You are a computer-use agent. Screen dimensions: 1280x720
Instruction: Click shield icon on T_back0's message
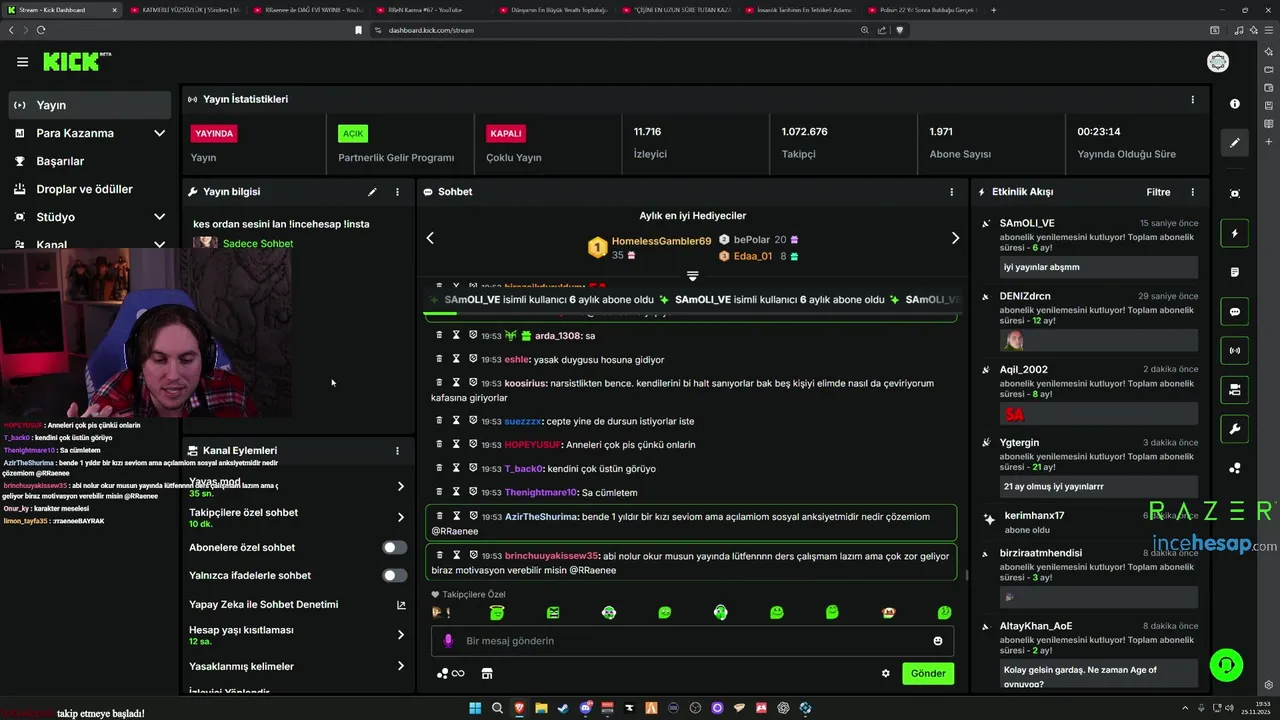tap(473, 468)
